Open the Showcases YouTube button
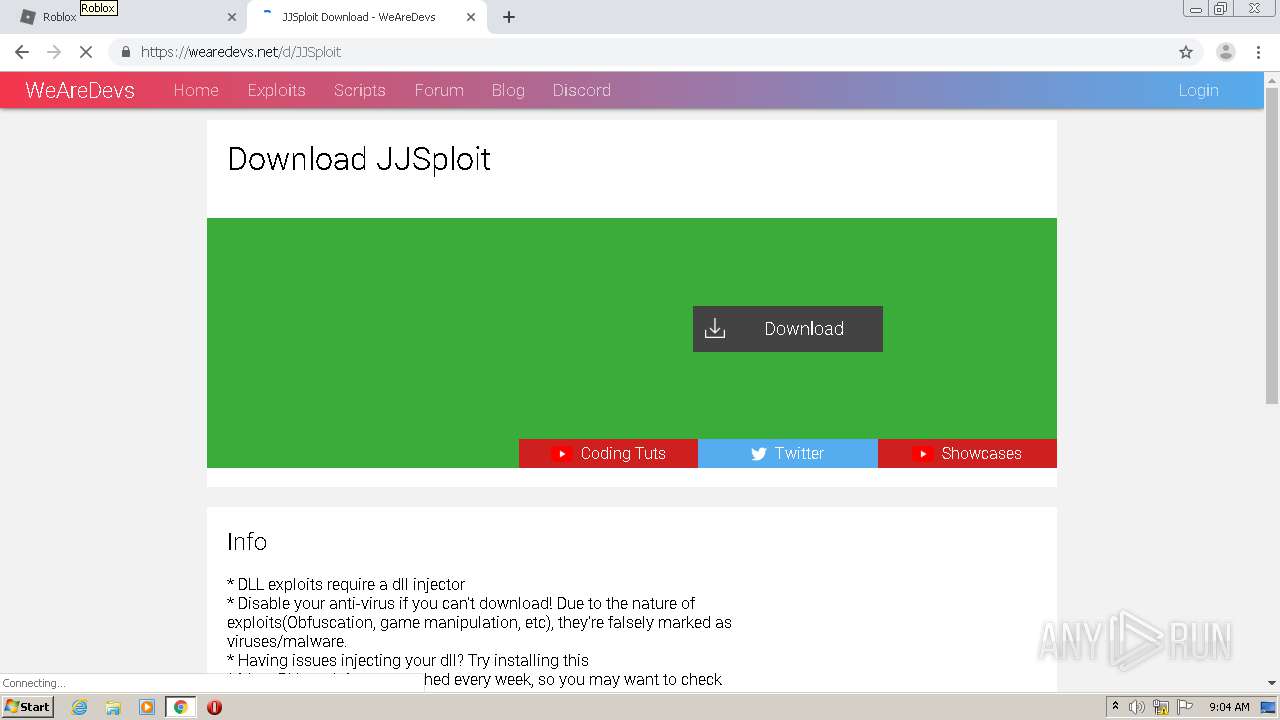Screen dimensions: 1280x720 [967, 453]
